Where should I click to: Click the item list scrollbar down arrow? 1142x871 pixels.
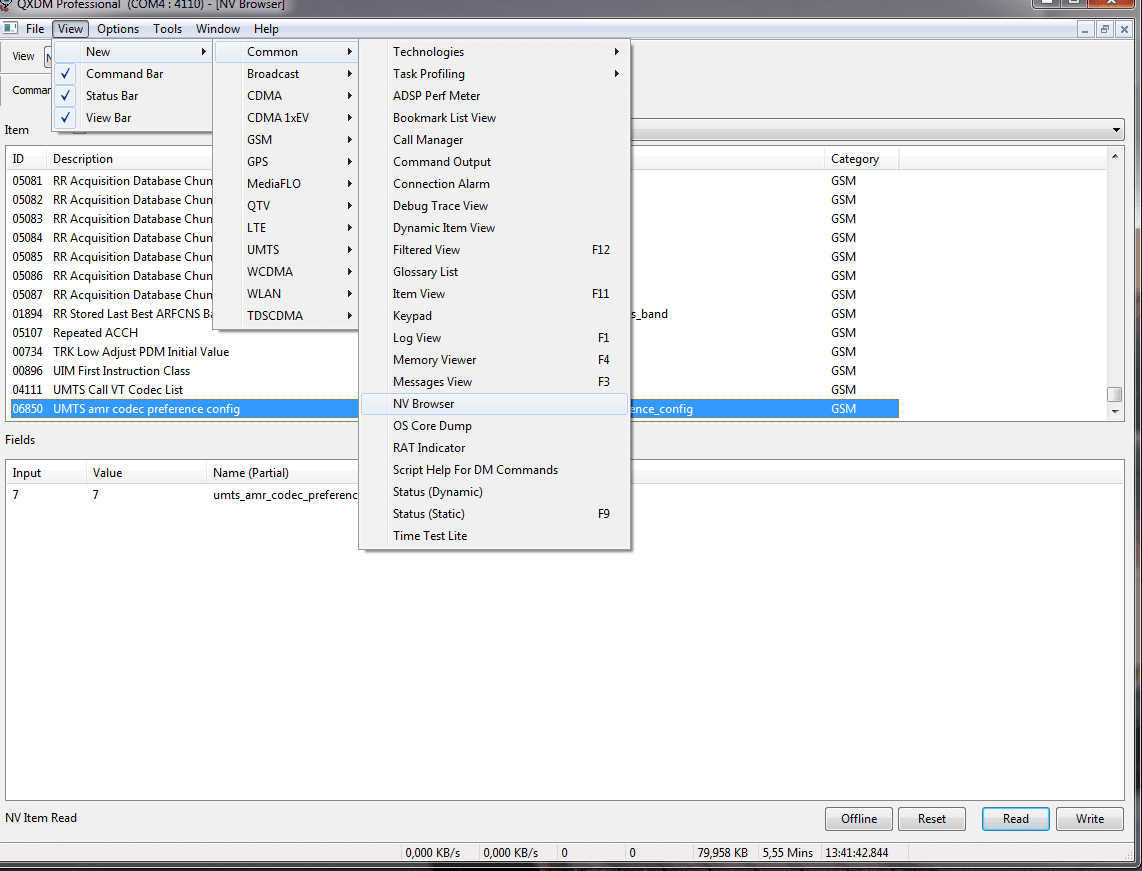(x=1114, y=411)
